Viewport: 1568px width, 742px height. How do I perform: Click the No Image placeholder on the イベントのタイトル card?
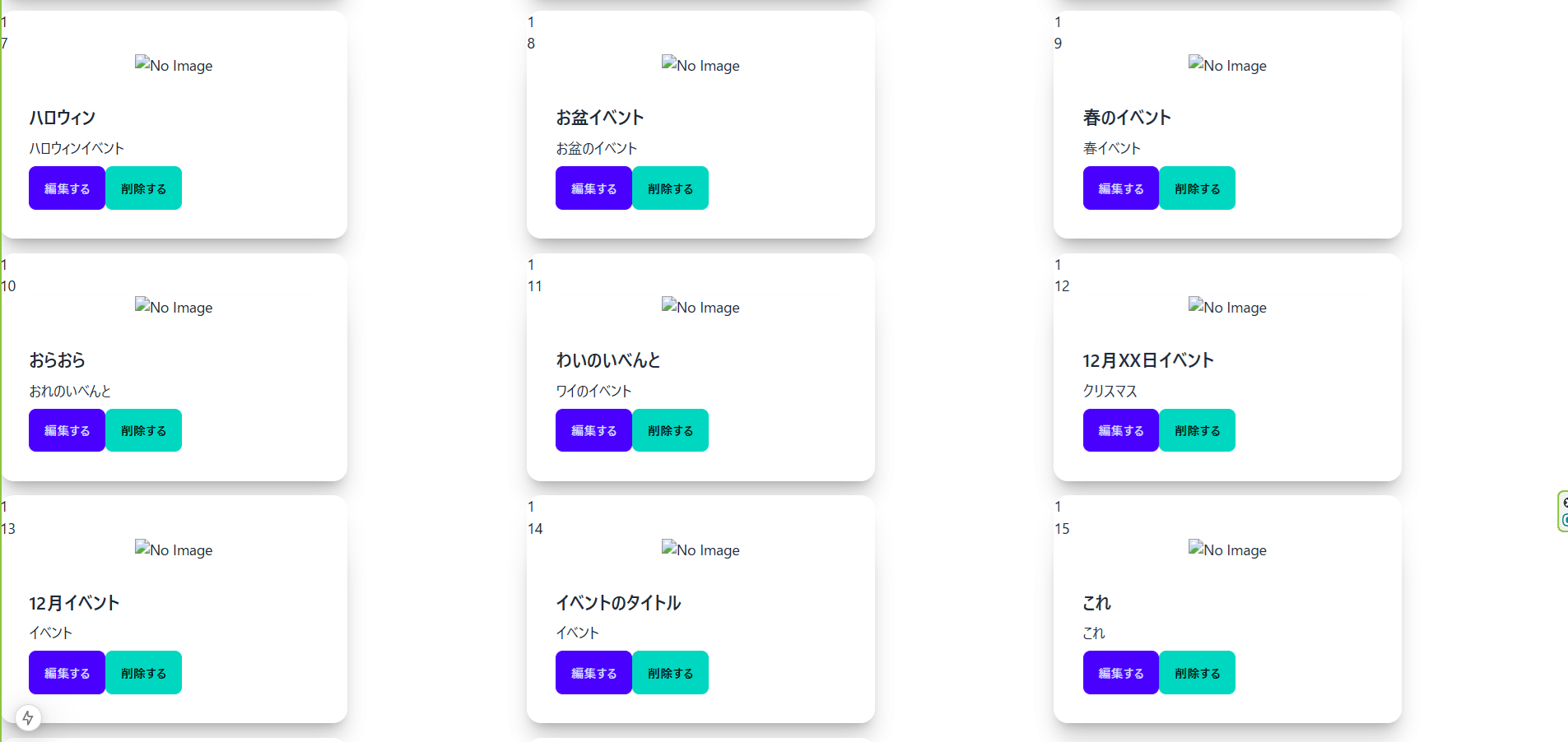700,550
